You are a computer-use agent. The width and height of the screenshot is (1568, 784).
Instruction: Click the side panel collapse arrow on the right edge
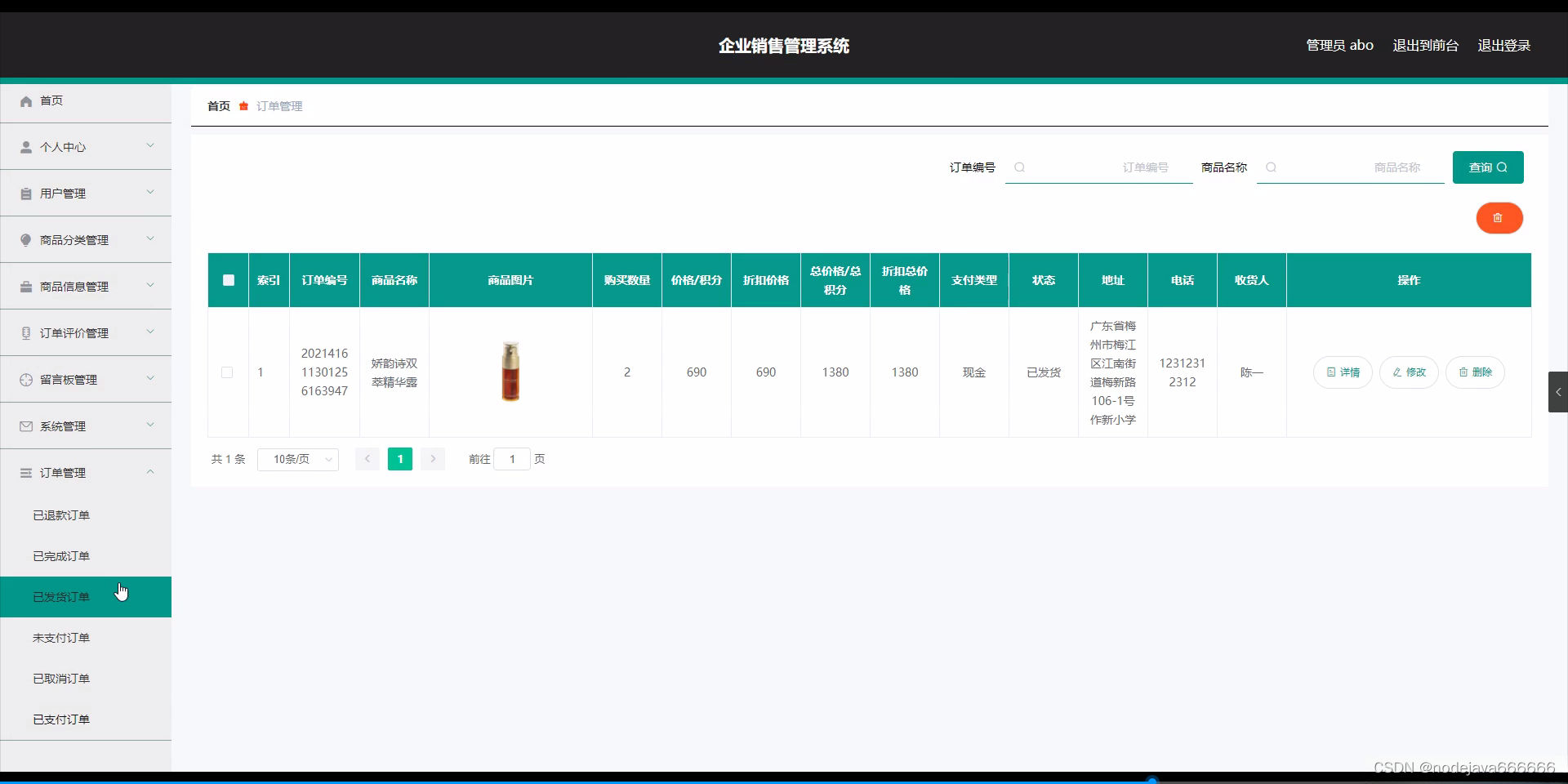tap(1558, 392)
